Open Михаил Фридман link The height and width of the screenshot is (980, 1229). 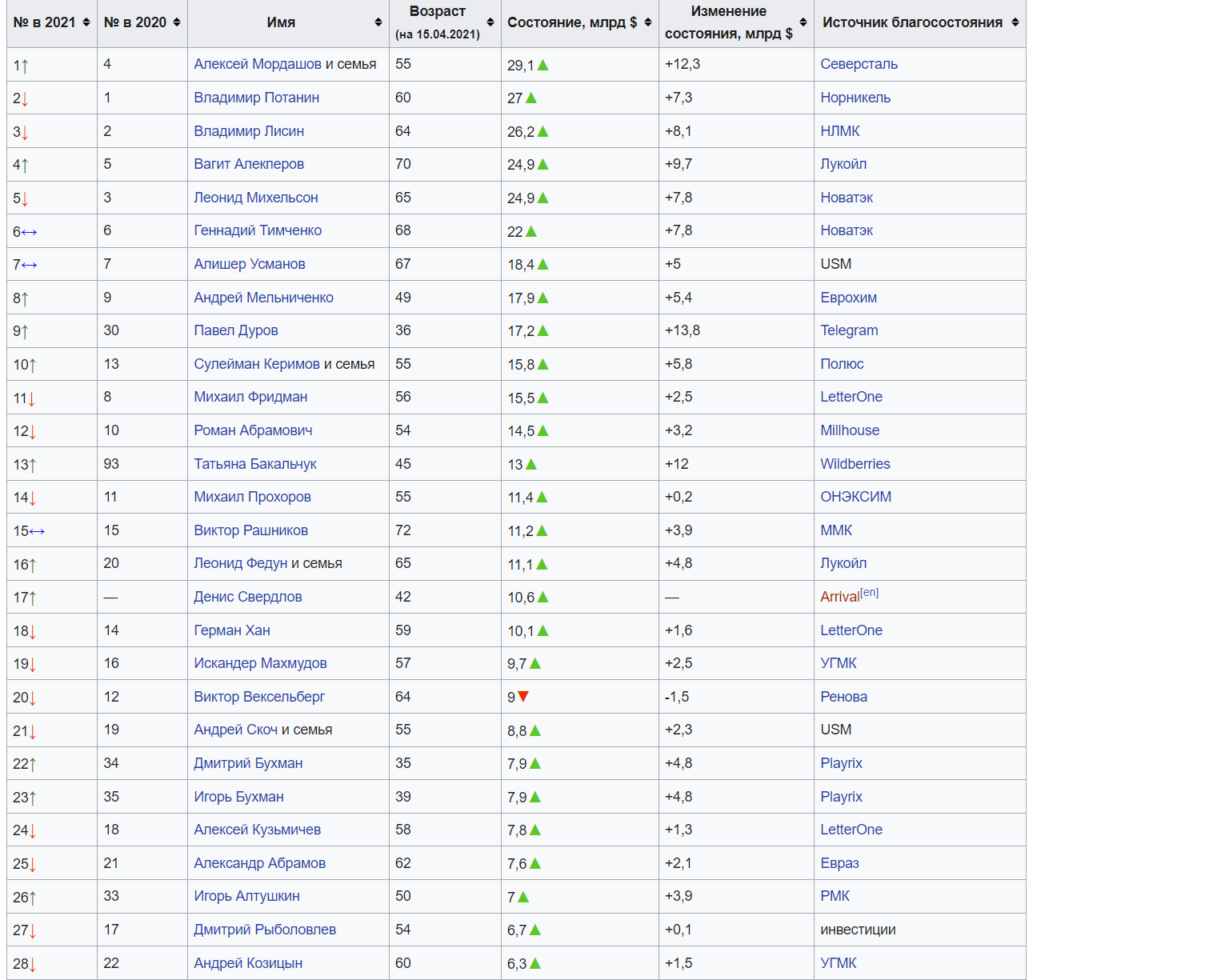[x=250, y=397]
